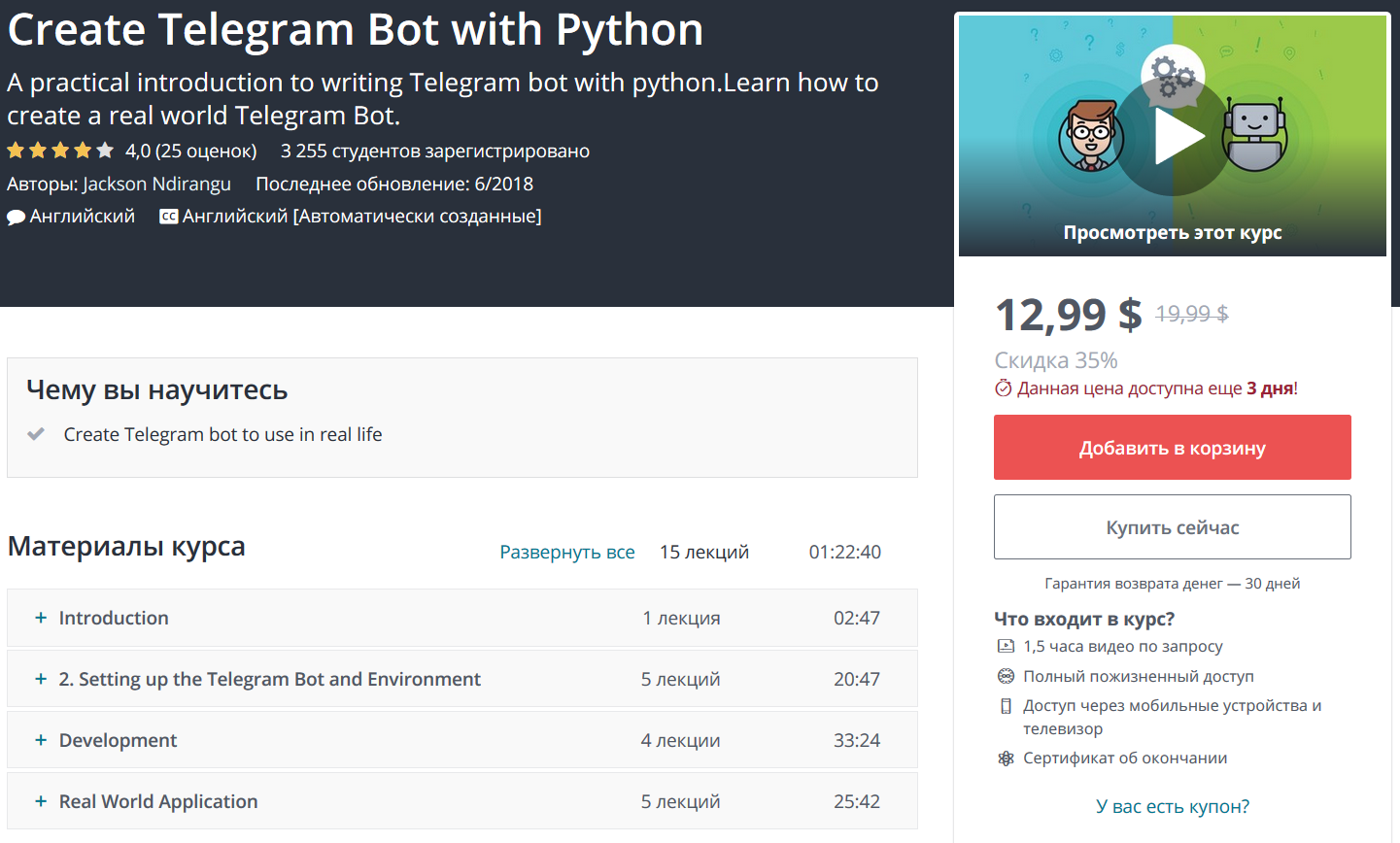The width and height of the screenshot is (1400, 843).
Task: Click the CC closed captions icon
Action: tap(169, 217)
